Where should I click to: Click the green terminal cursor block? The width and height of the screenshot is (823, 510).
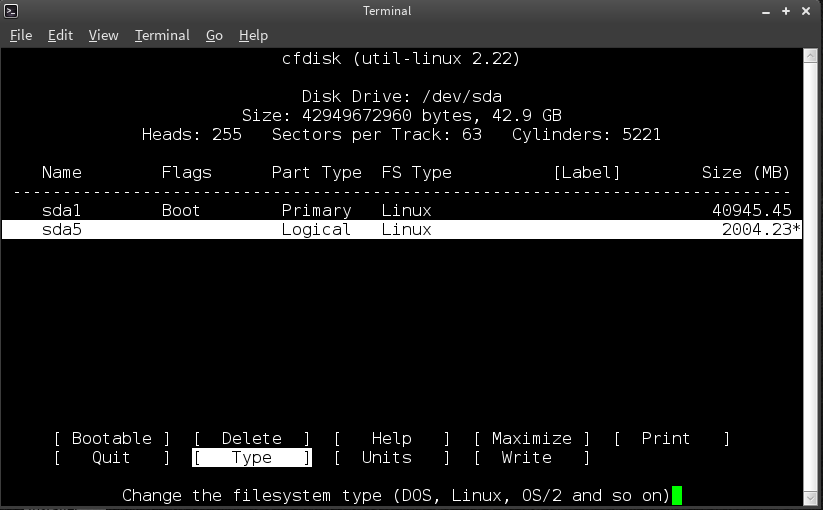(677, 495)
